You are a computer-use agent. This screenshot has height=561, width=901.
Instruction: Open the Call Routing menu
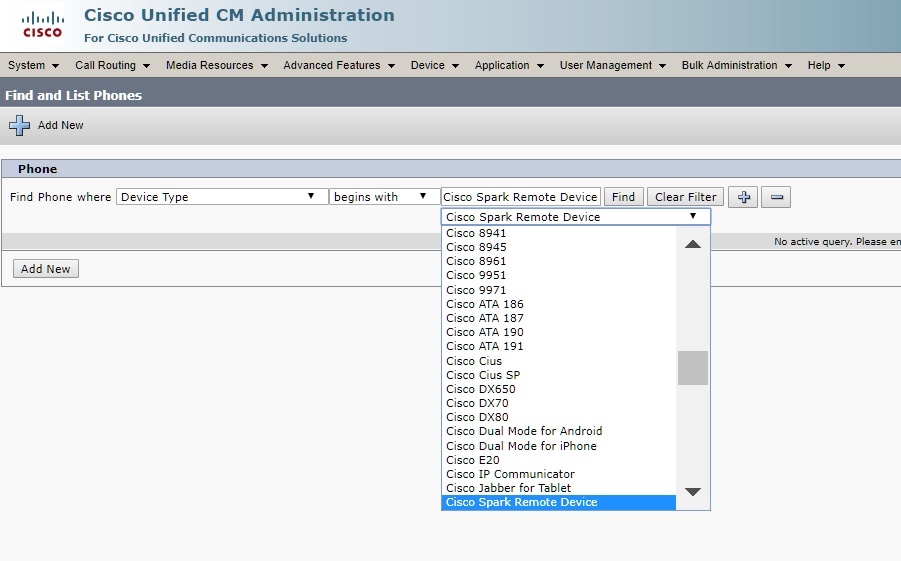pos(112,66)
